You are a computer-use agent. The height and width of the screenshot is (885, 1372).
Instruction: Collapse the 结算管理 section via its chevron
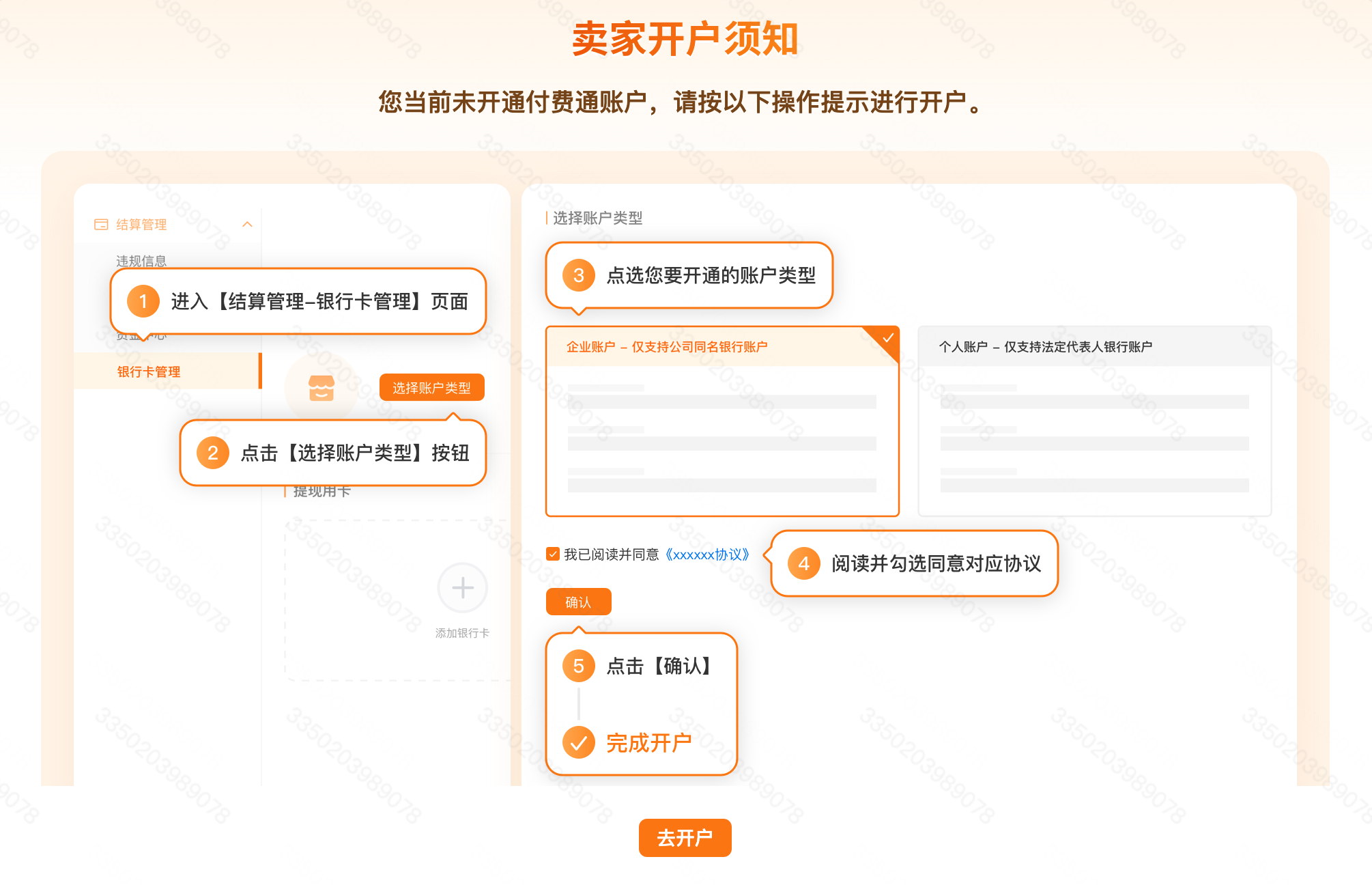pyautogui.click(x=247, y=224)
